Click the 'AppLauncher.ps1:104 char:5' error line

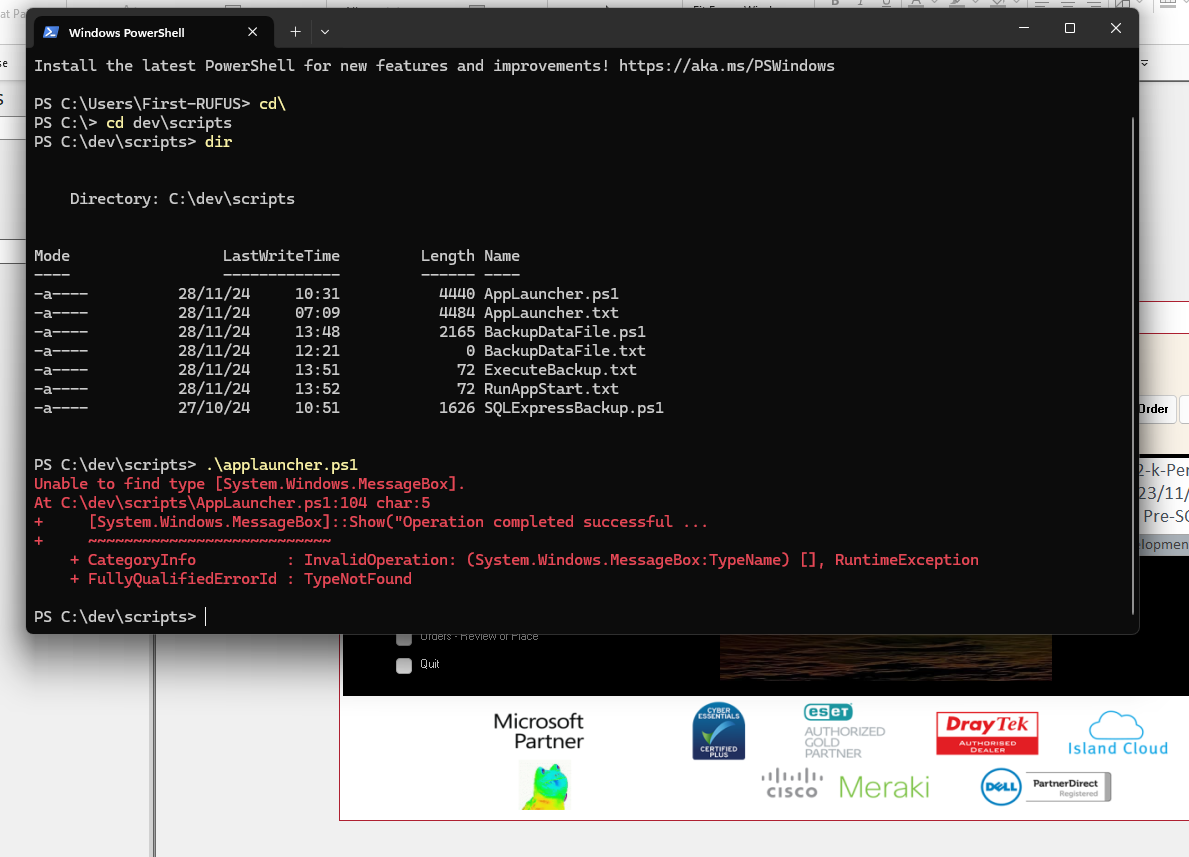click(x=232, y=503)
